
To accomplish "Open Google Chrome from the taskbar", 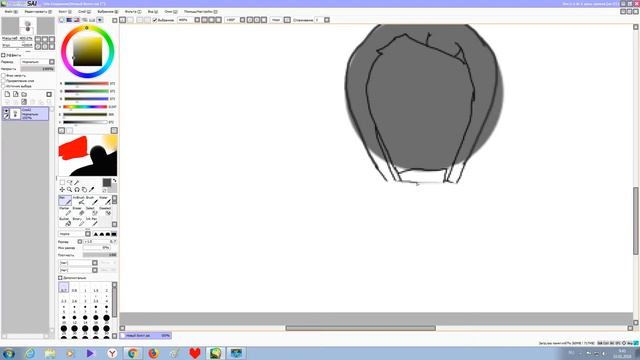I will (x=133, y=353).
